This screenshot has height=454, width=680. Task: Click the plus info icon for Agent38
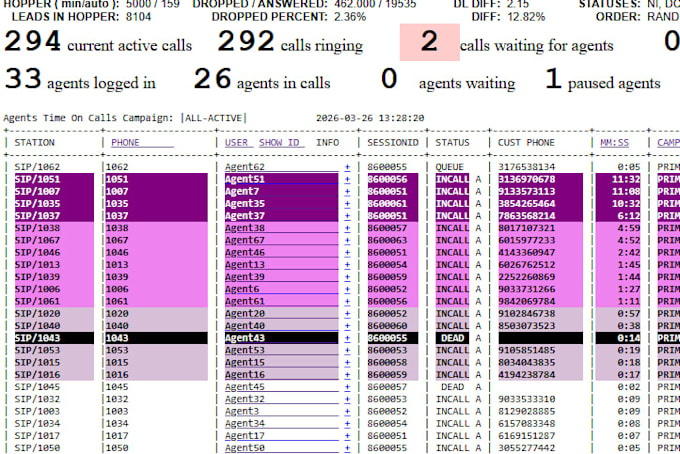[x=347, y=228]
